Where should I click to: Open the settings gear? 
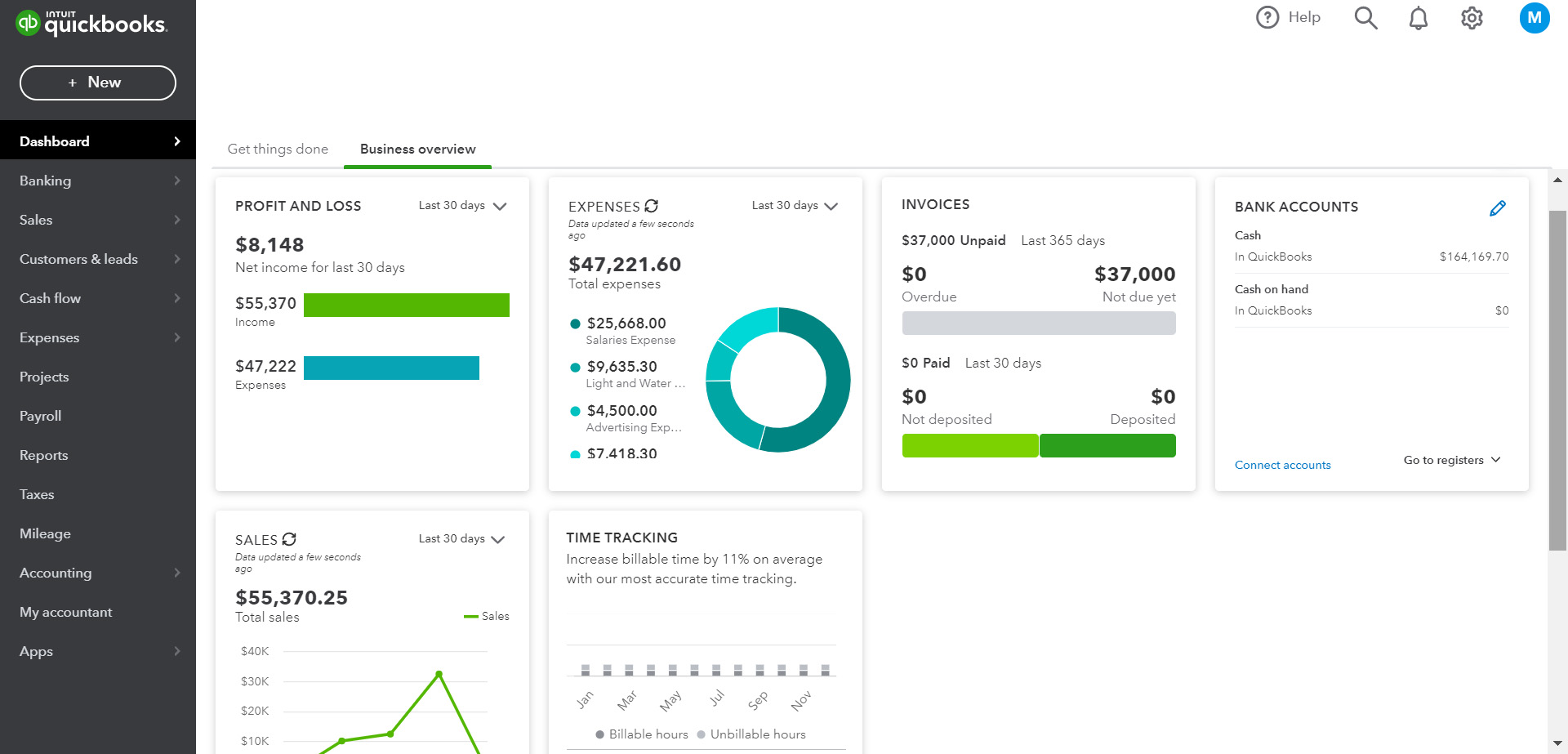[1472, 17]
